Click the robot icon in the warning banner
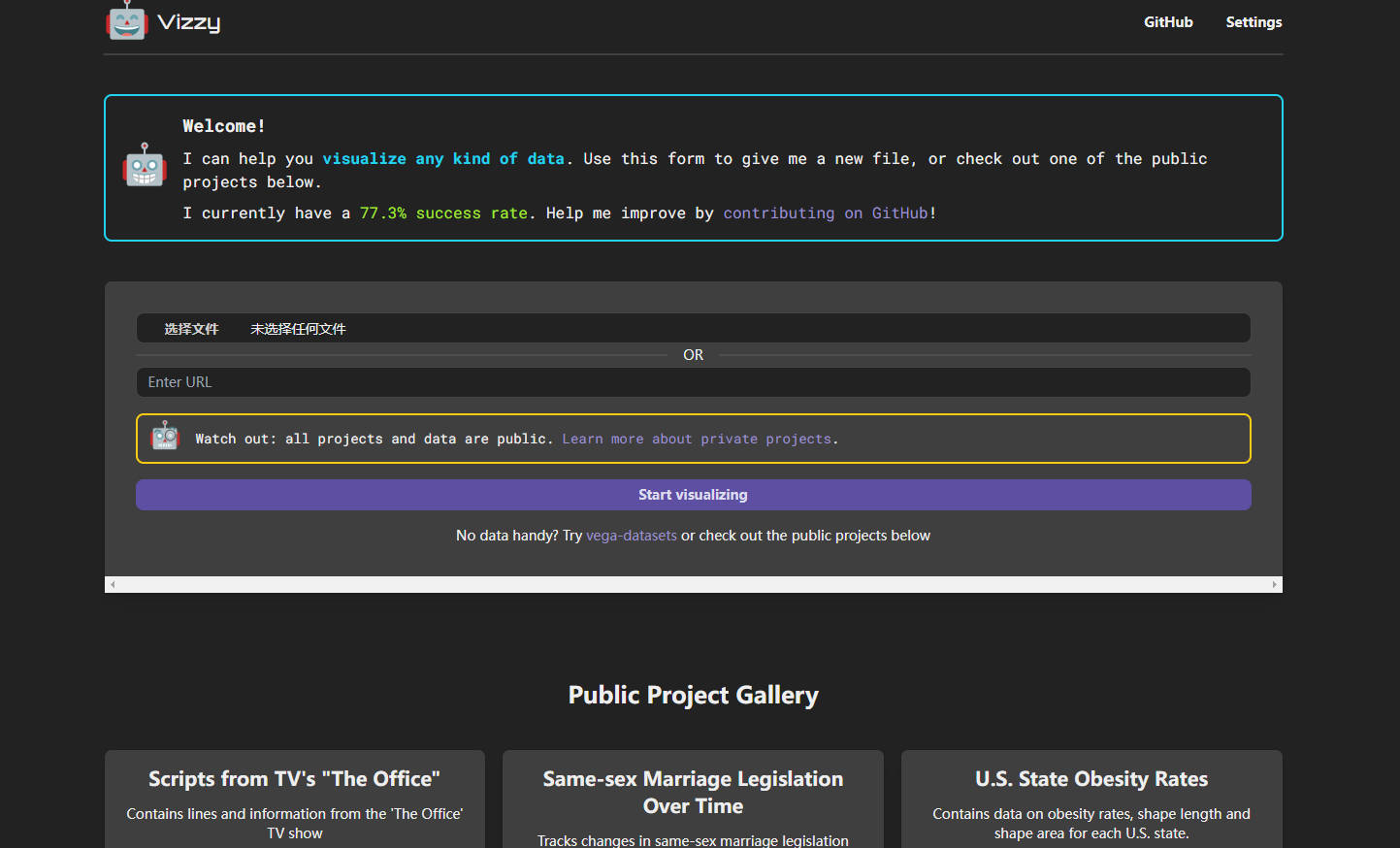The width and height of the screenshot is (1400, 848). pos(166,438)
